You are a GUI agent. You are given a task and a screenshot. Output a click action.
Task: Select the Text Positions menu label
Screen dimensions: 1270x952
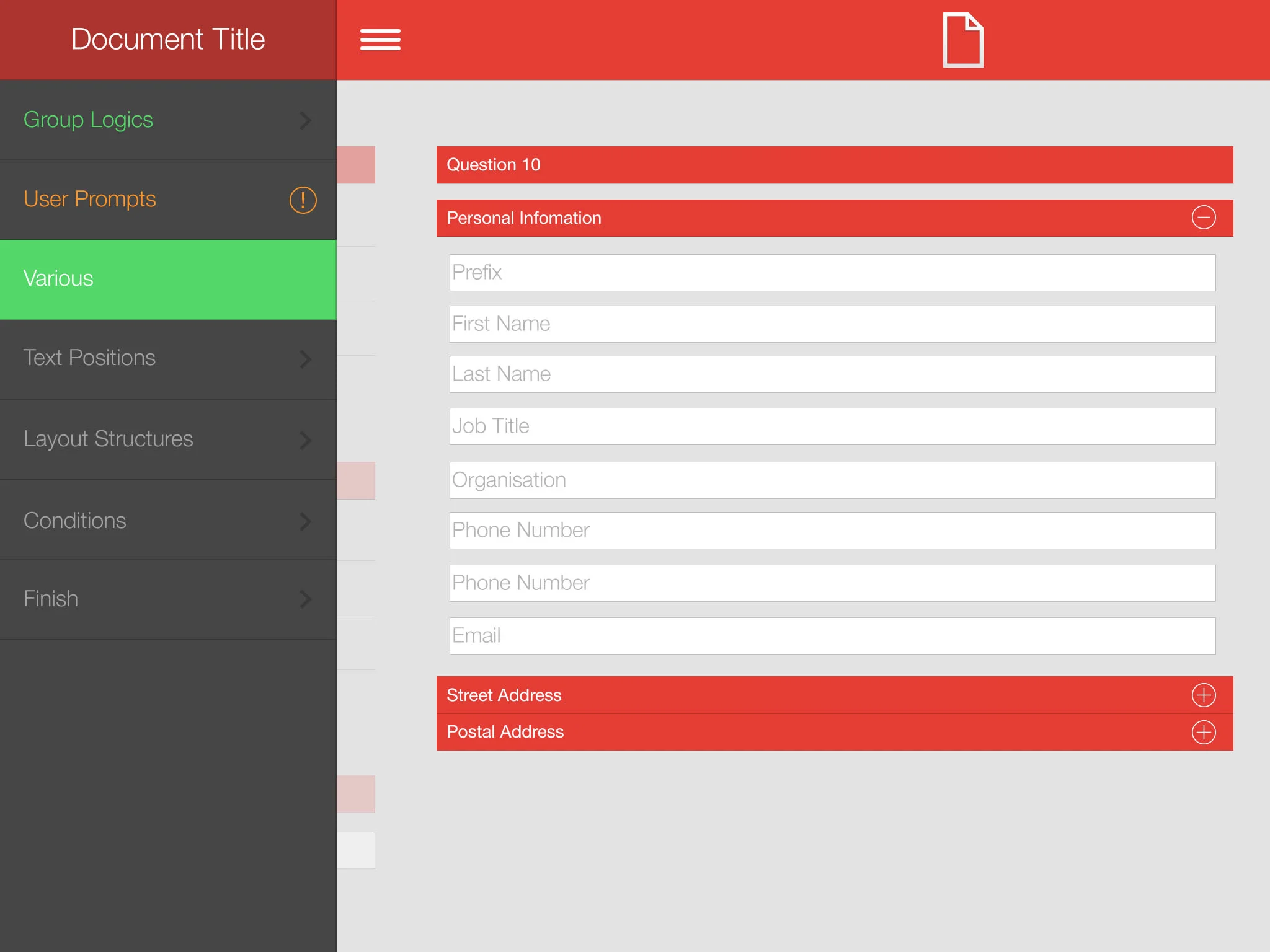89,358
